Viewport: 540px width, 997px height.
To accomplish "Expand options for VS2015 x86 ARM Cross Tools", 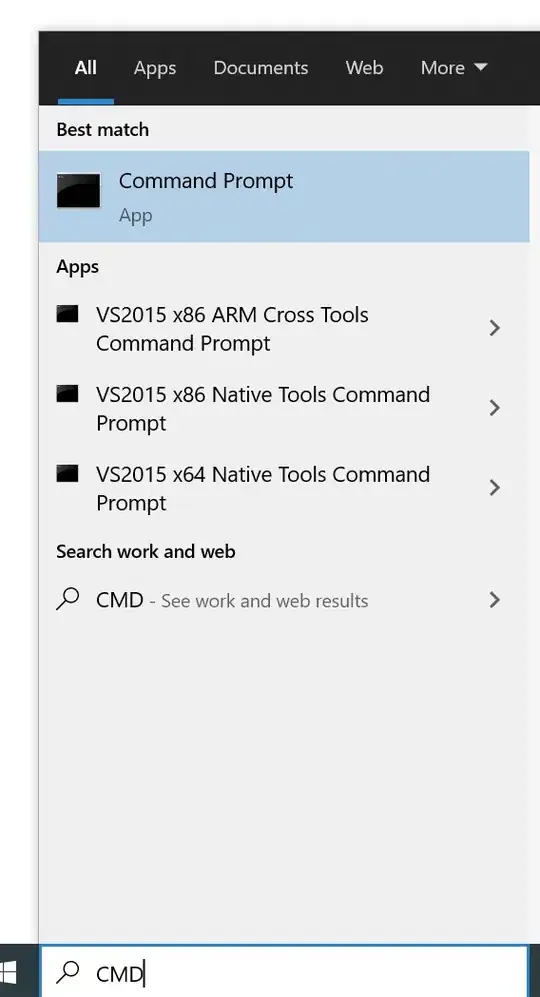I will point(494,328).
